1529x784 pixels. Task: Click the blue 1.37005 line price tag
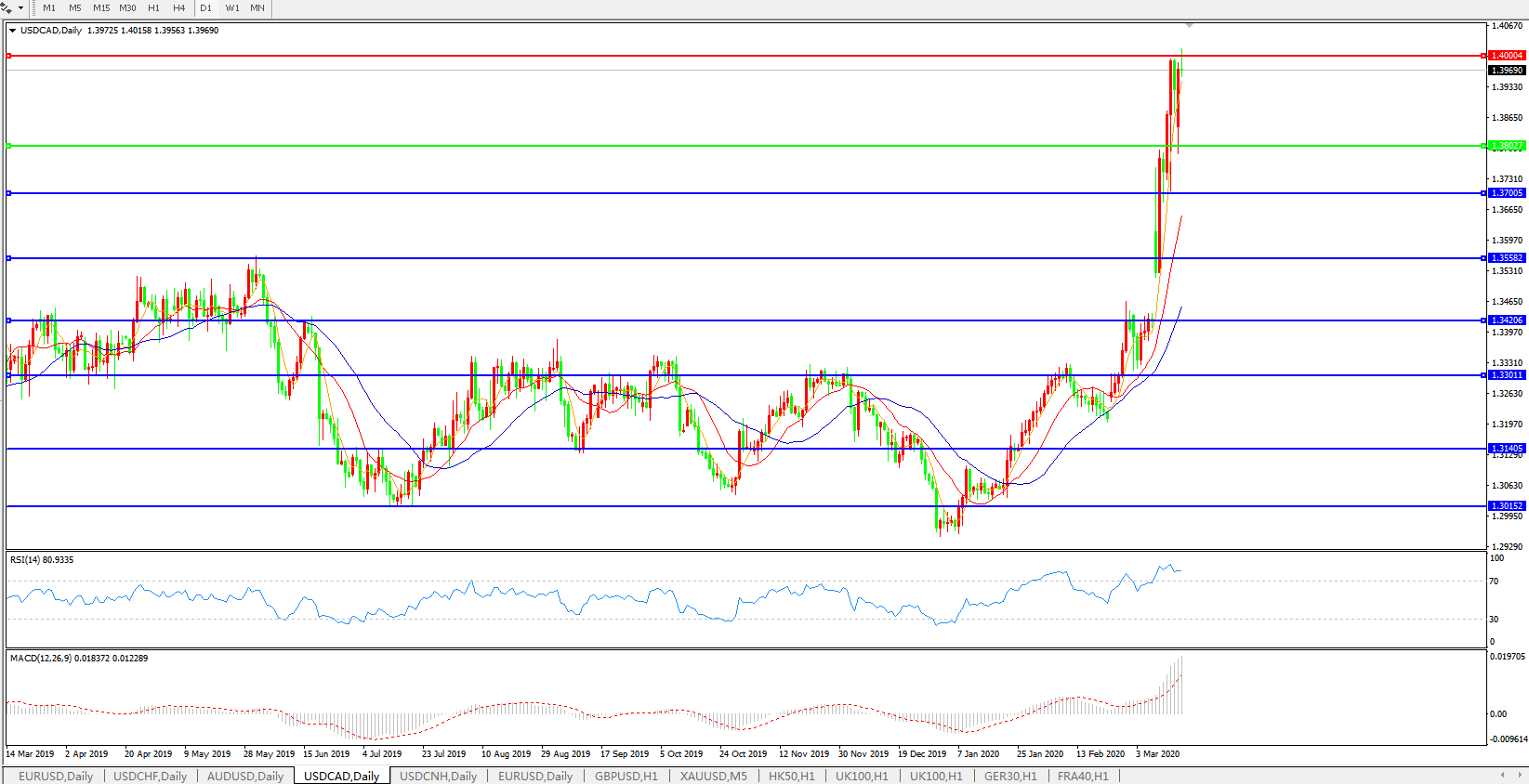pyautogui.click(x=1507, y=193)
